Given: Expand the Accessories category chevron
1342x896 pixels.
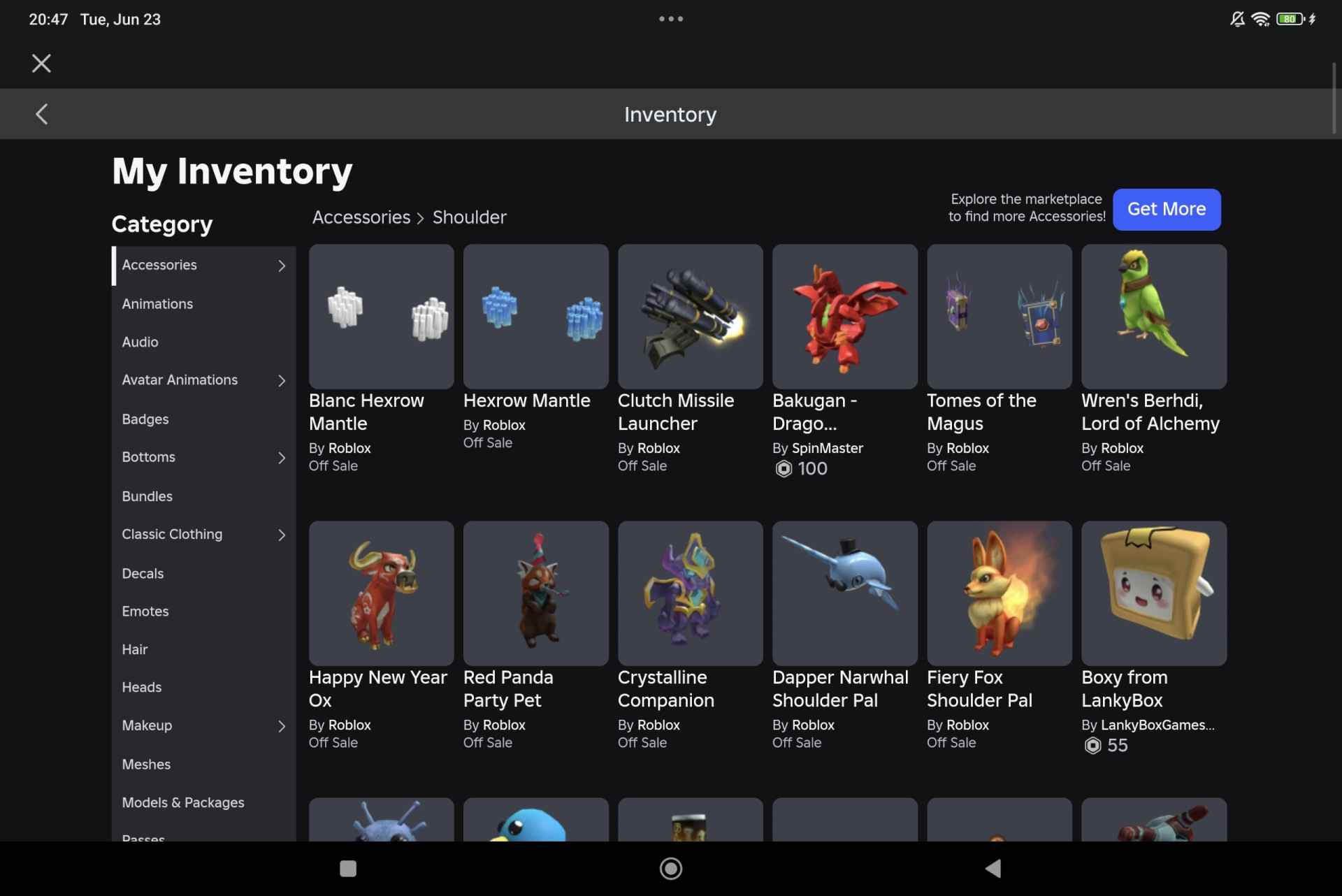Looking at the screenshot, I should [282, 266].
